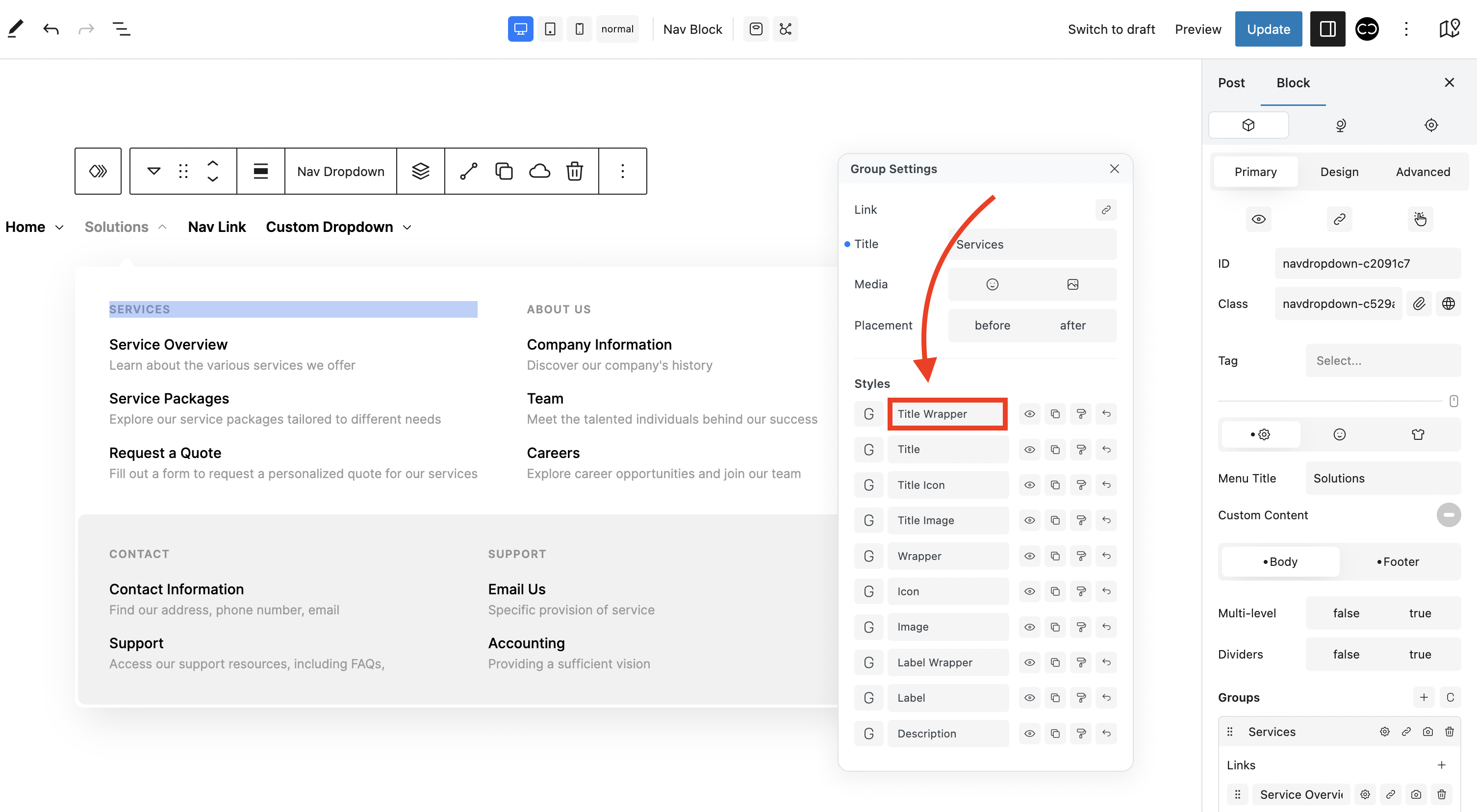Viewport: 1477px width, 812px height.
Task: Click the trash icon in block toolbar
Action: click(574, 171)
